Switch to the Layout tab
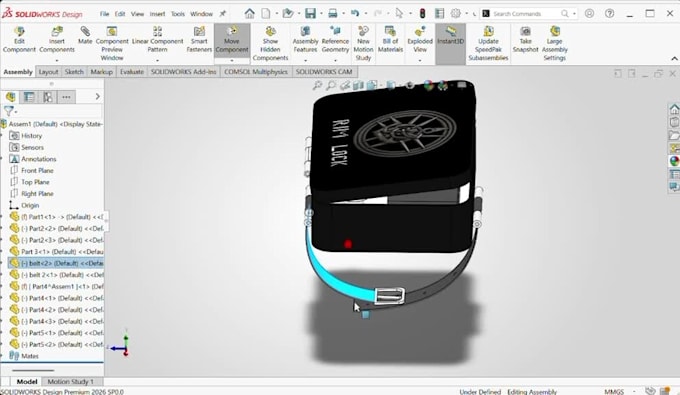The width and height of the screenshot is (680, 395). coord(48,72)
